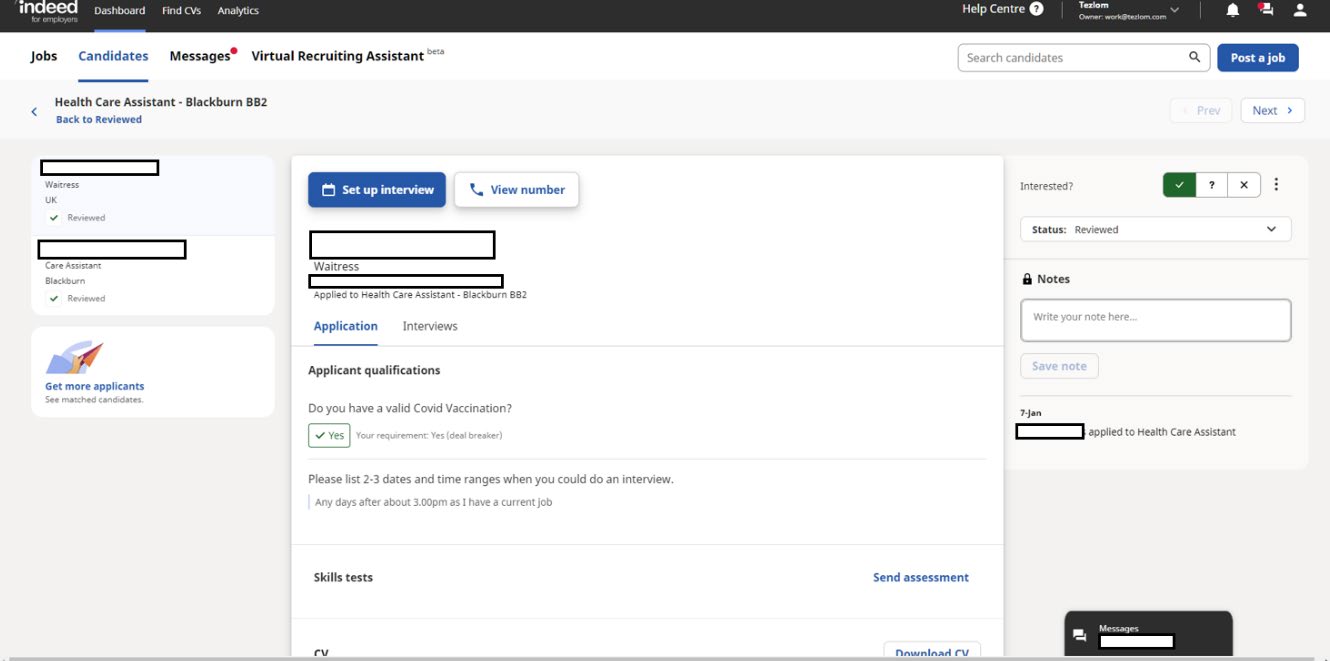Open the messages chat icon in header
The height and width of the screenshot is (661, 1330).
(1266, 10)
